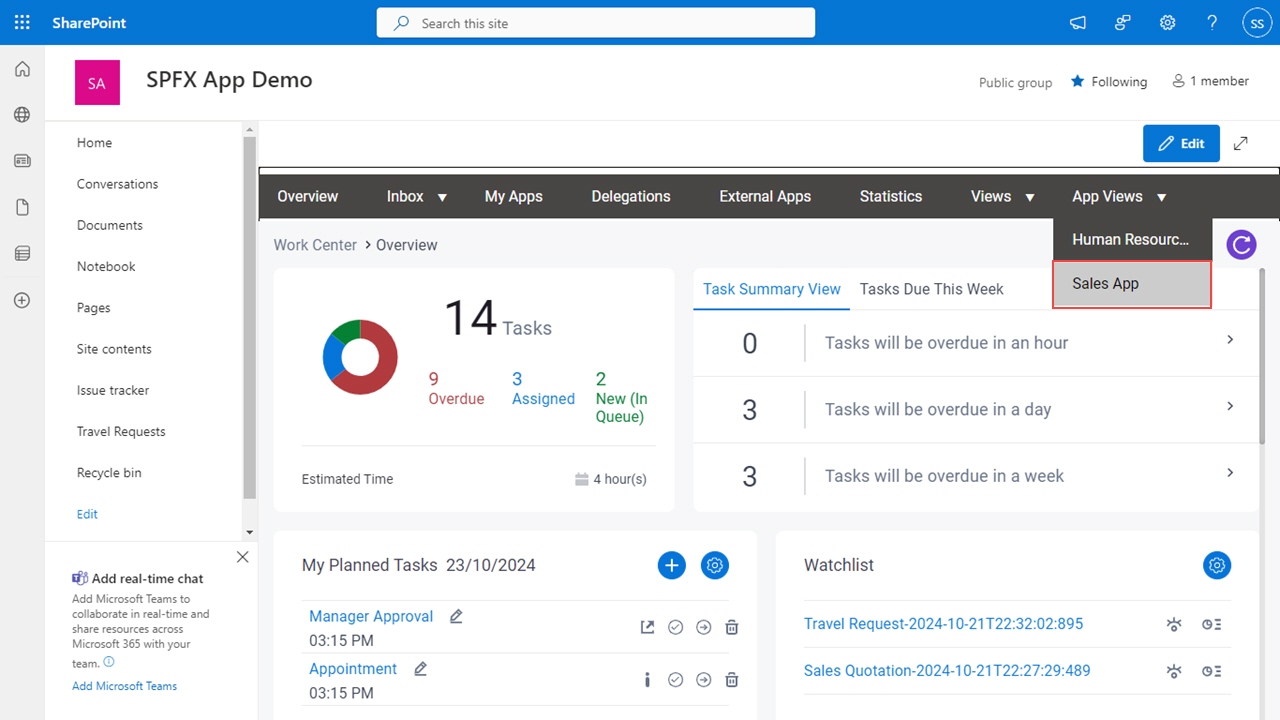Open the External Apps menu item
Screen dimensions: 1280x720
pos(765,197)
